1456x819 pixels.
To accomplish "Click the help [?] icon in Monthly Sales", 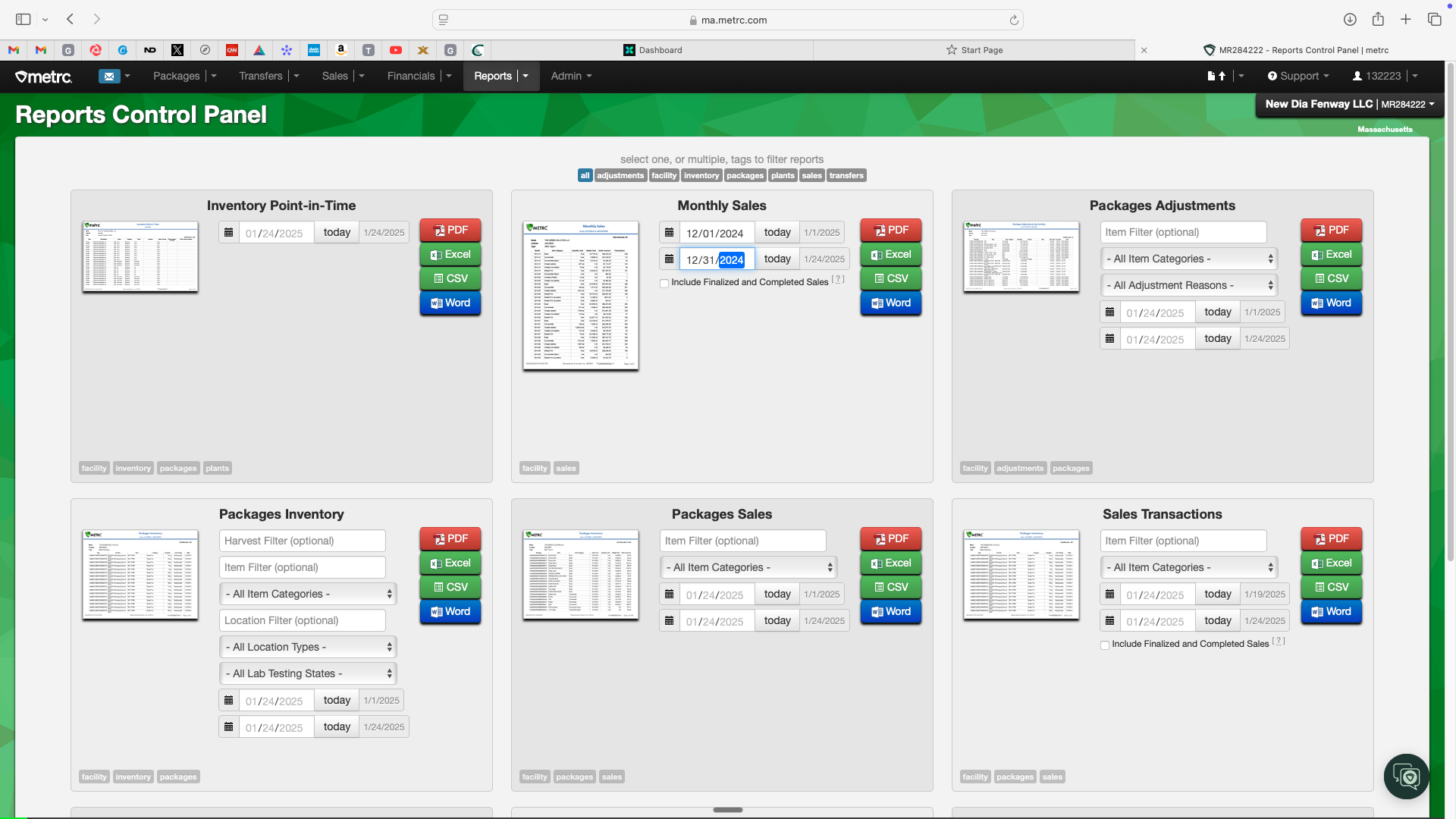I will point(838,279).
